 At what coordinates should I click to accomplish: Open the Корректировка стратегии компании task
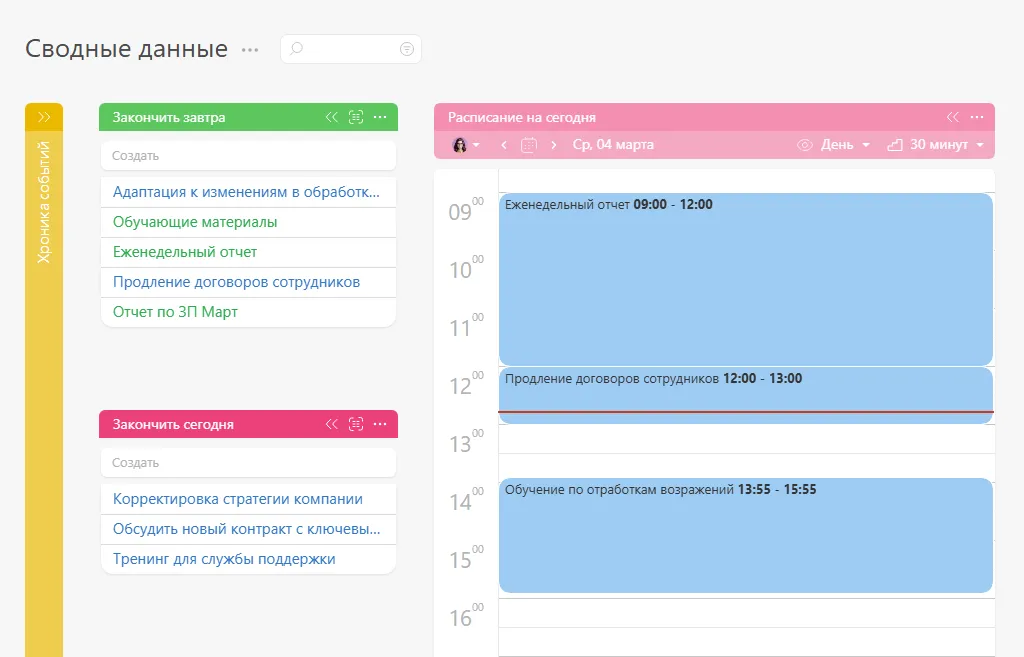pos(238,499)
